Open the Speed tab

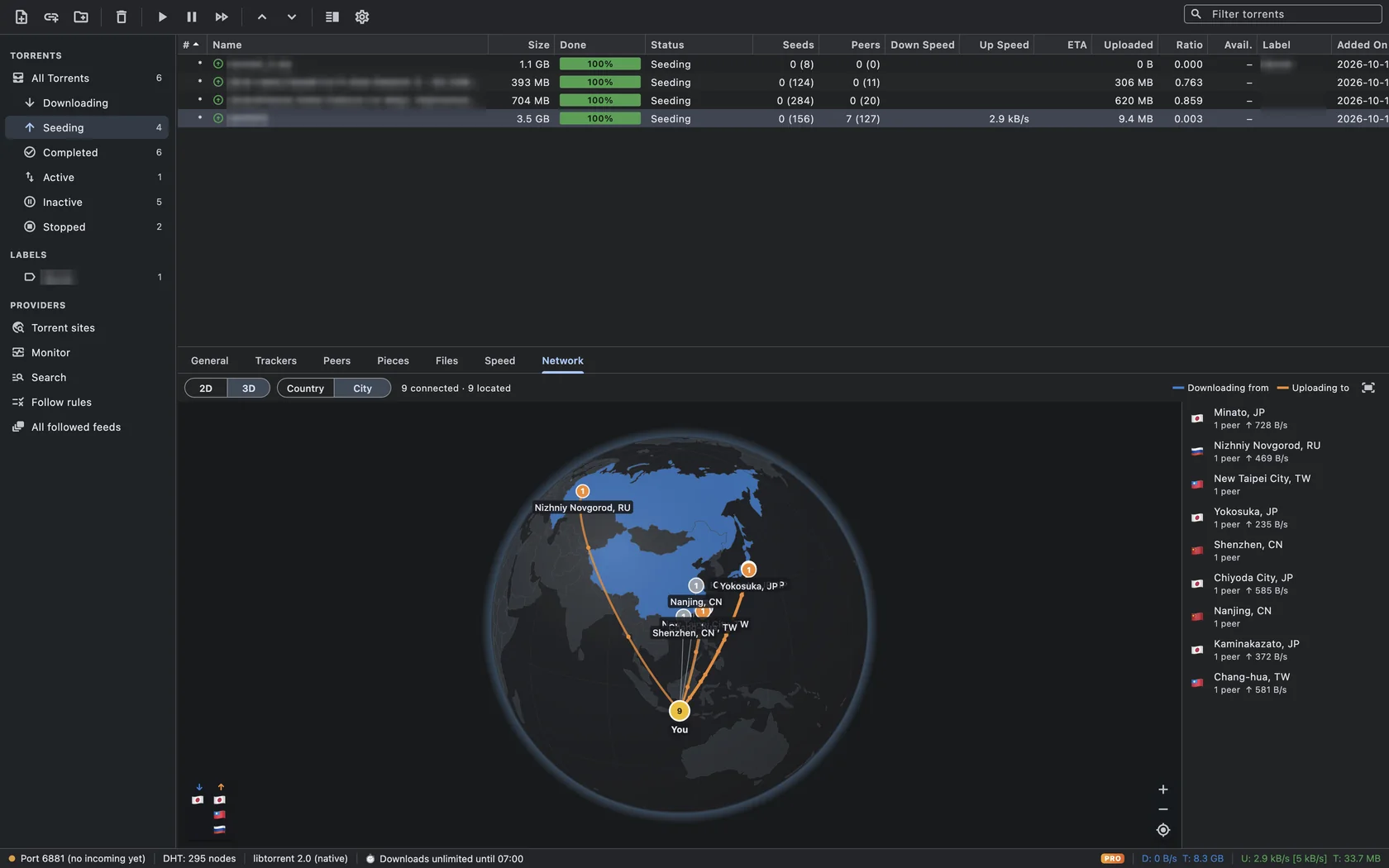coord(499,360)
